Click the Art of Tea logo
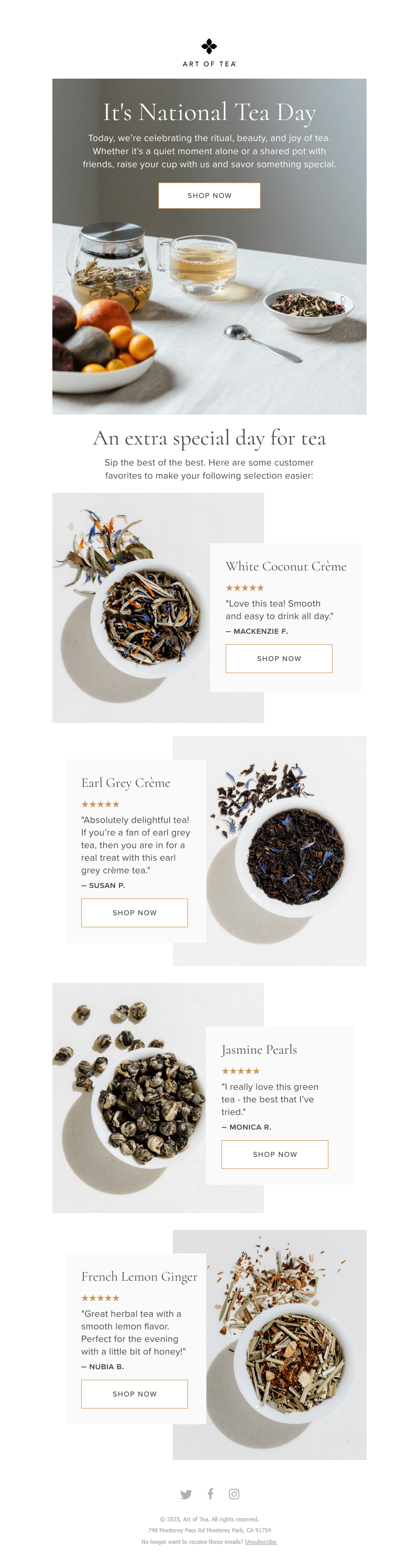The height and width of the screenshot is (1568, 419). point(209,53)
